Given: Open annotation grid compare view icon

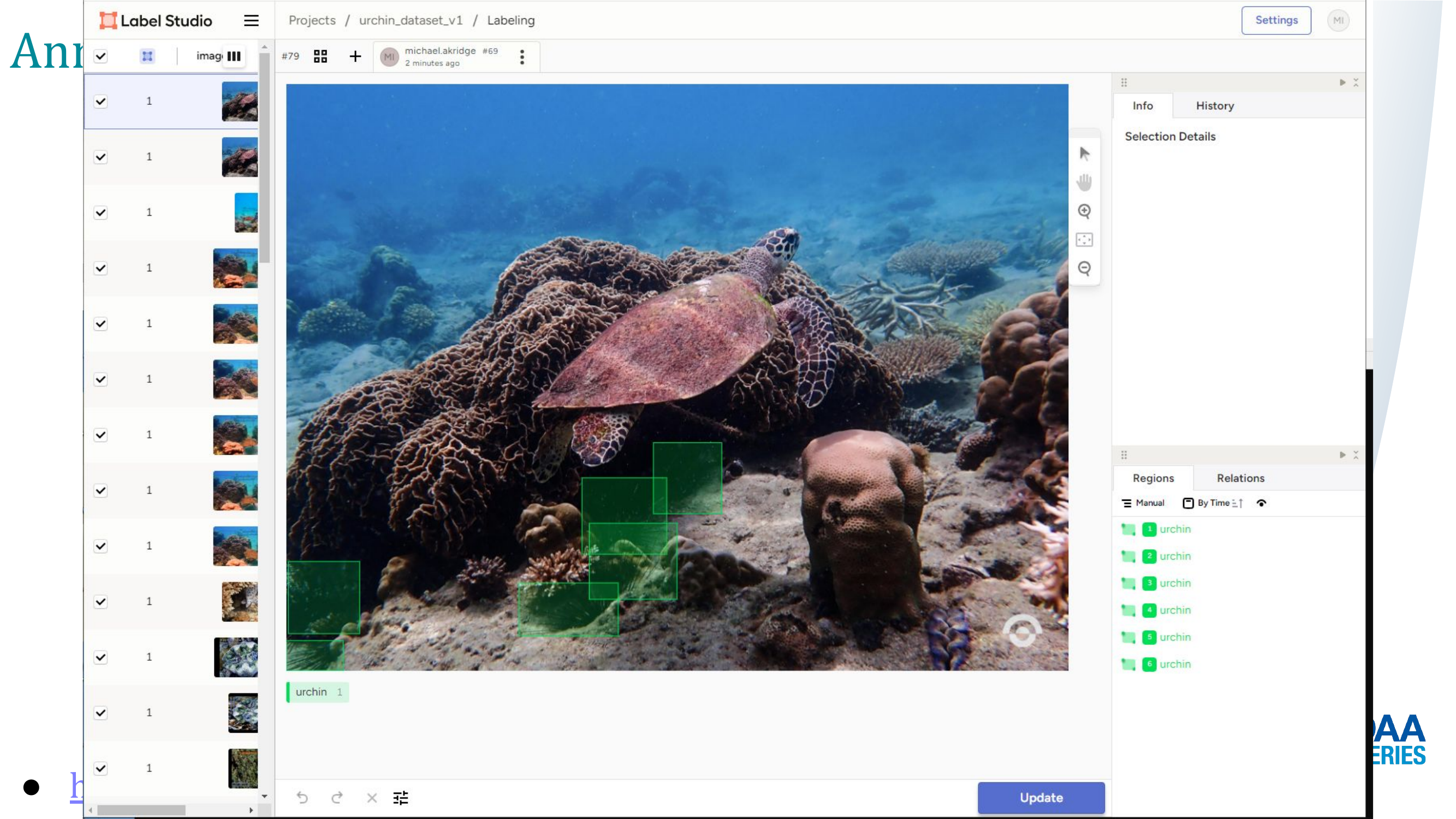Looking at the screenshot, I should tap(320, 56).
